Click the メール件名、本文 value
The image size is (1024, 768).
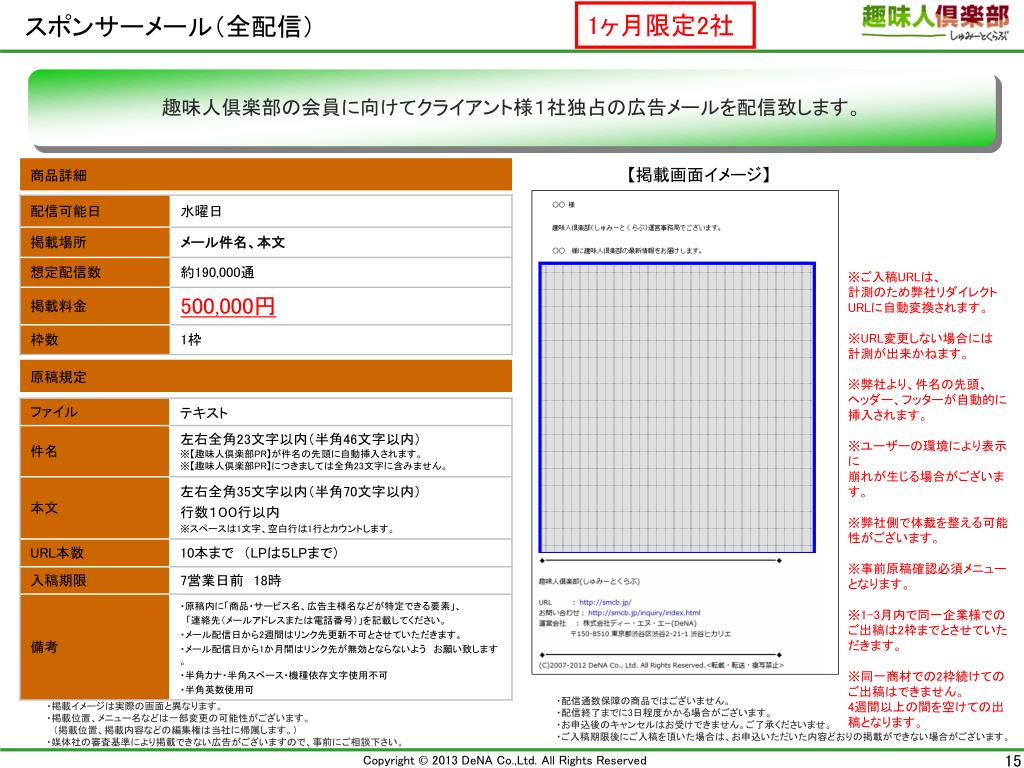(232, 242)
